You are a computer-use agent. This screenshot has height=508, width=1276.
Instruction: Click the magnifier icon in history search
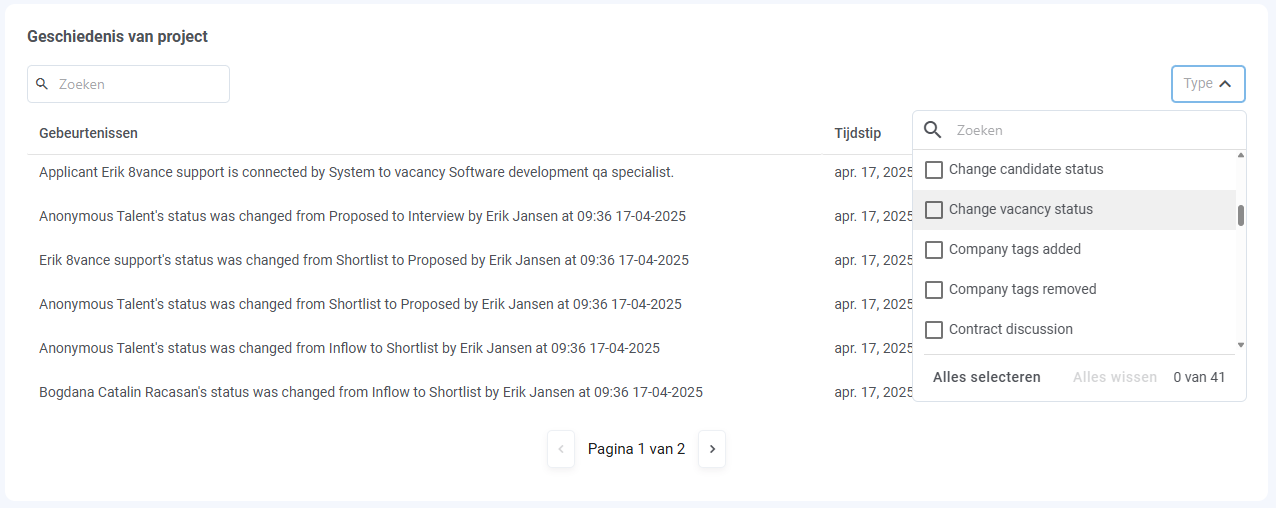click(x=42, y=84)
